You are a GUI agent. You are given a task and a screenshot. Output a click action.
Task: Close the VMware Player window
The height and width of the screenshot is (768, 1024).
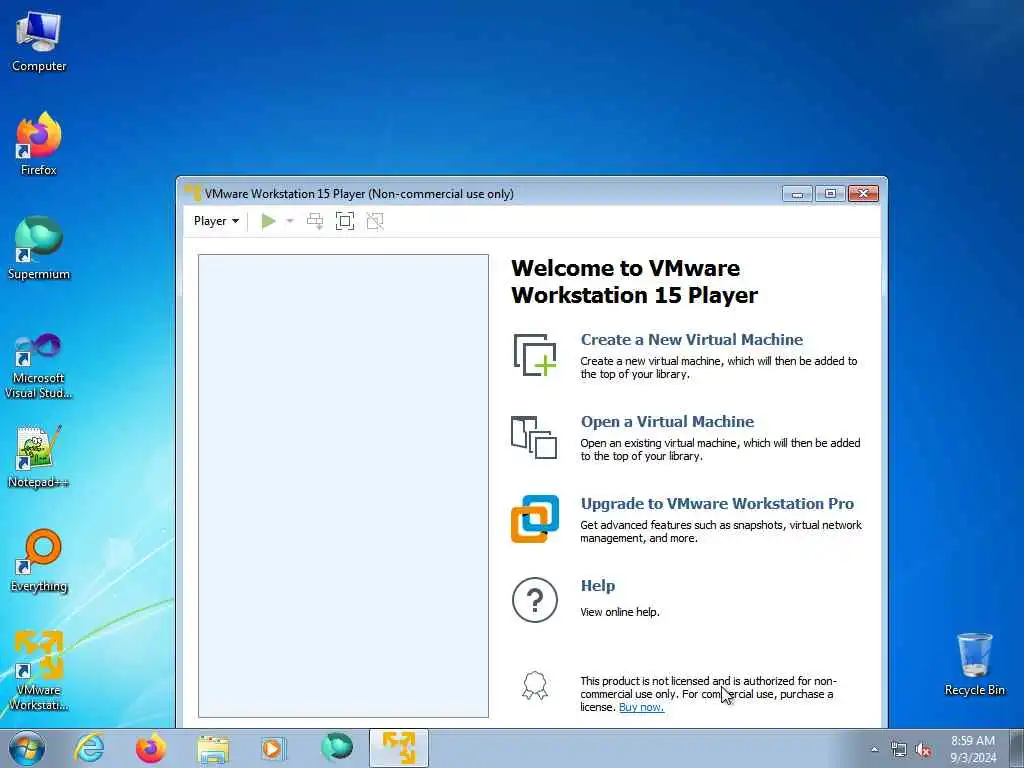tap(863, 194)
